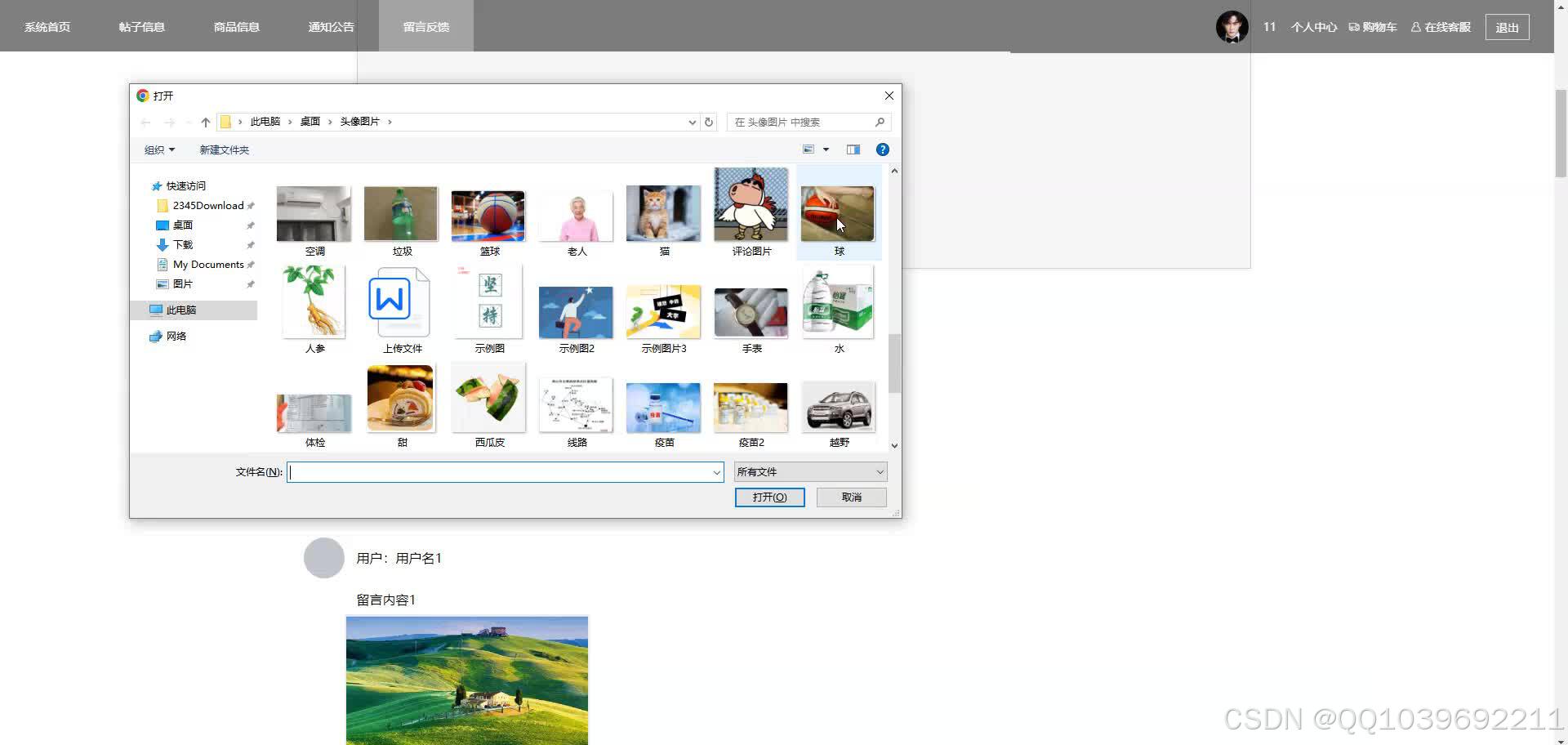This screenshot has height=745, width=1568.
Task: Click the search magnifier icon
Action: [x=880, y=122]
